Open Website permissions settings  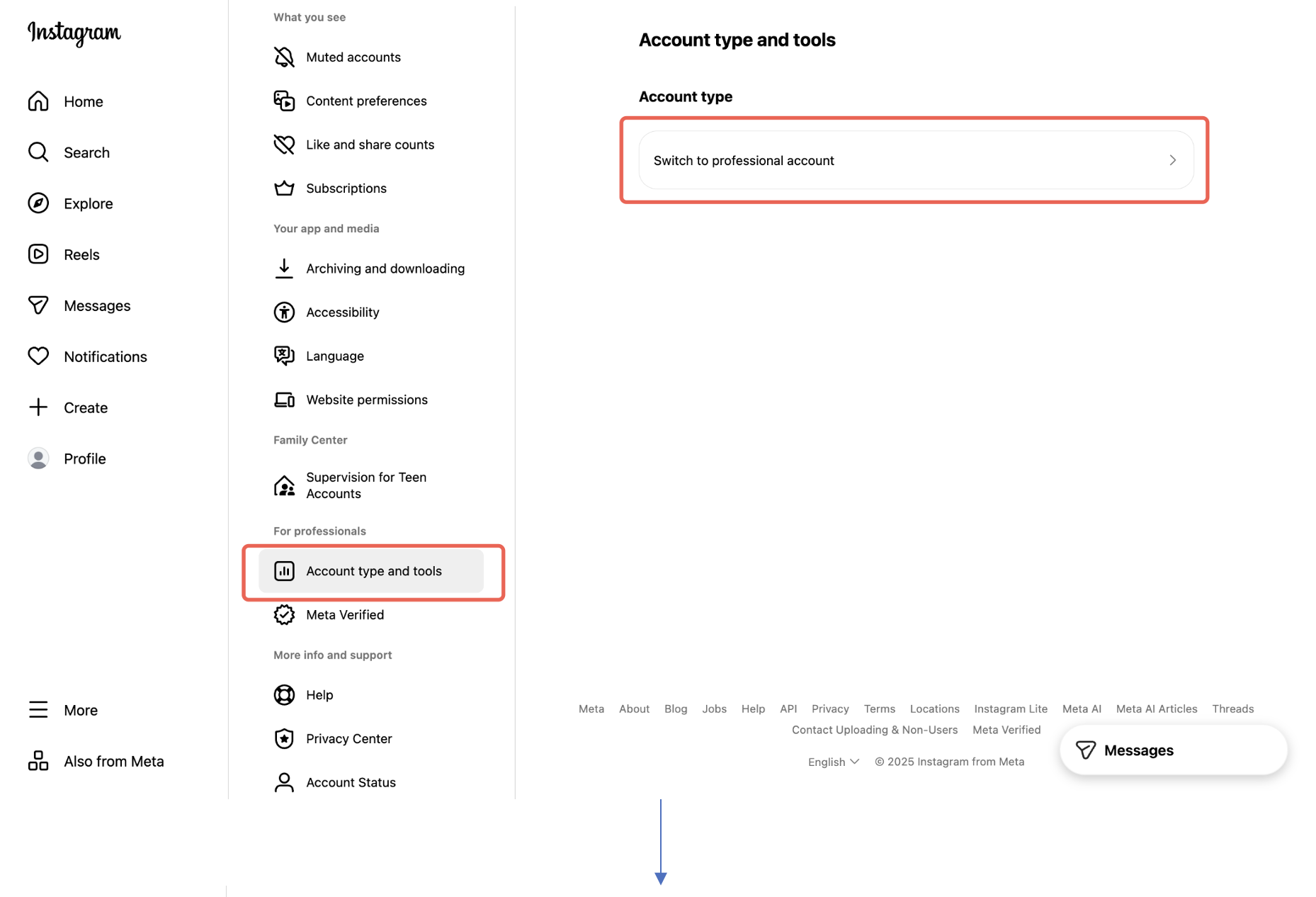coord(367,399)
